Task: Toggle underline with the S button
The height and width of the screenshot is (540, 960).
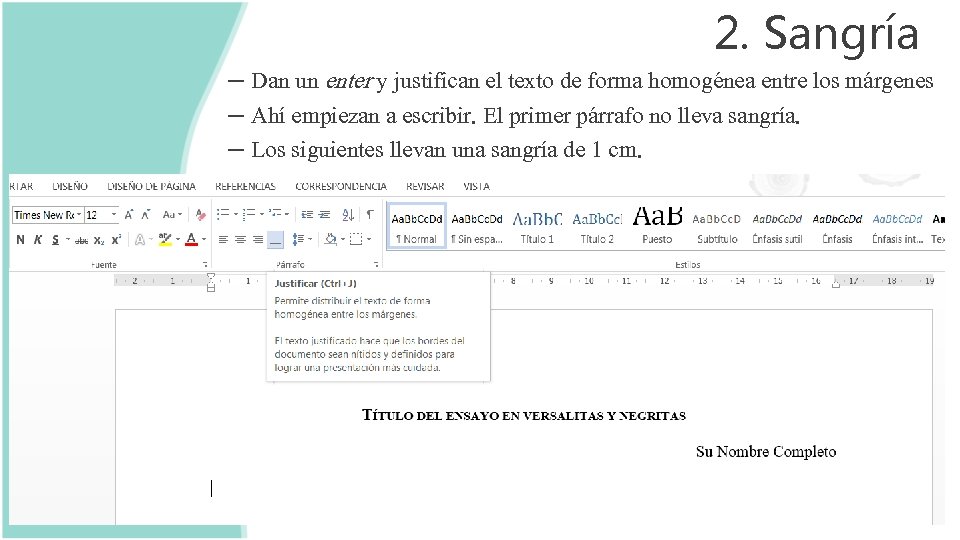Action: click(x=55, y=239)
